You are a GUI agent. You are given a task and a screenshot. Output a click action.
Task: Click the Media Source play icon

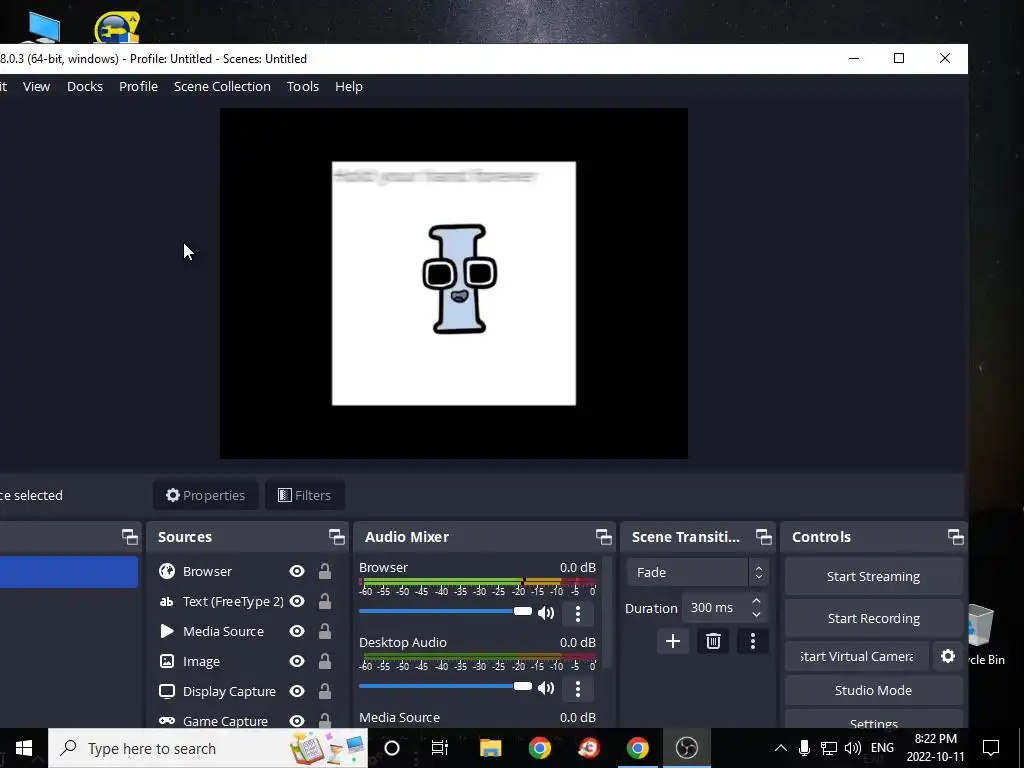(x=167, y=632)
